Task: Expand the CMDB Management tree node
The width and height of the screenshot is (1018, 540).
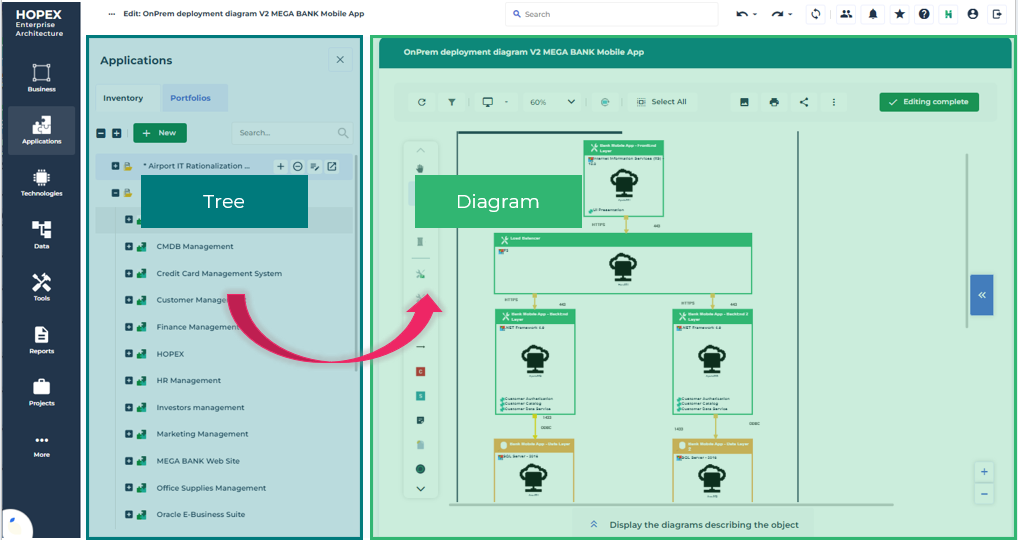Action: pos(129,247)
